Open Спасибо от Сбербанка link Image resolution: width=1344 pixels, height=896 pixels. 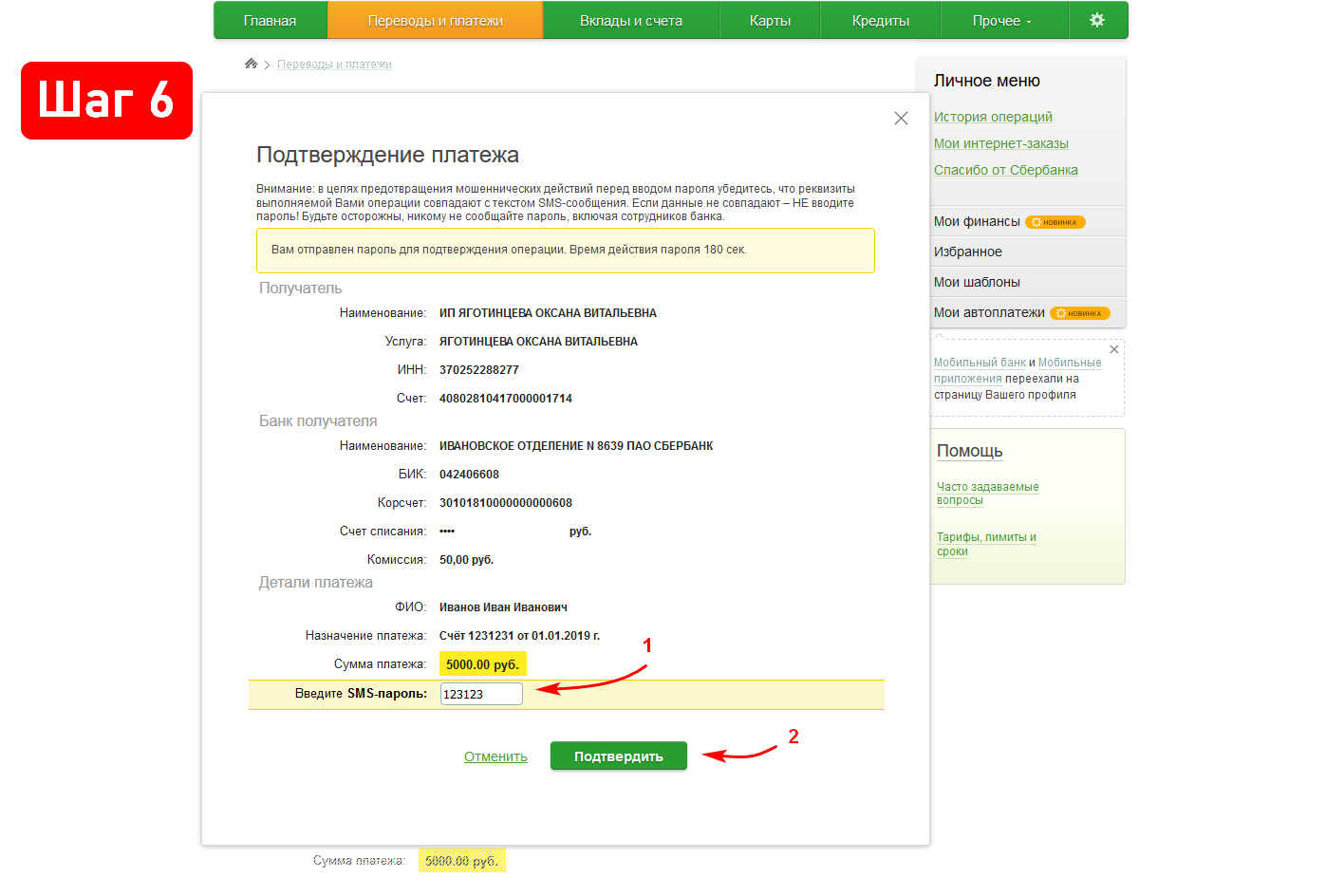point(1005,170)
